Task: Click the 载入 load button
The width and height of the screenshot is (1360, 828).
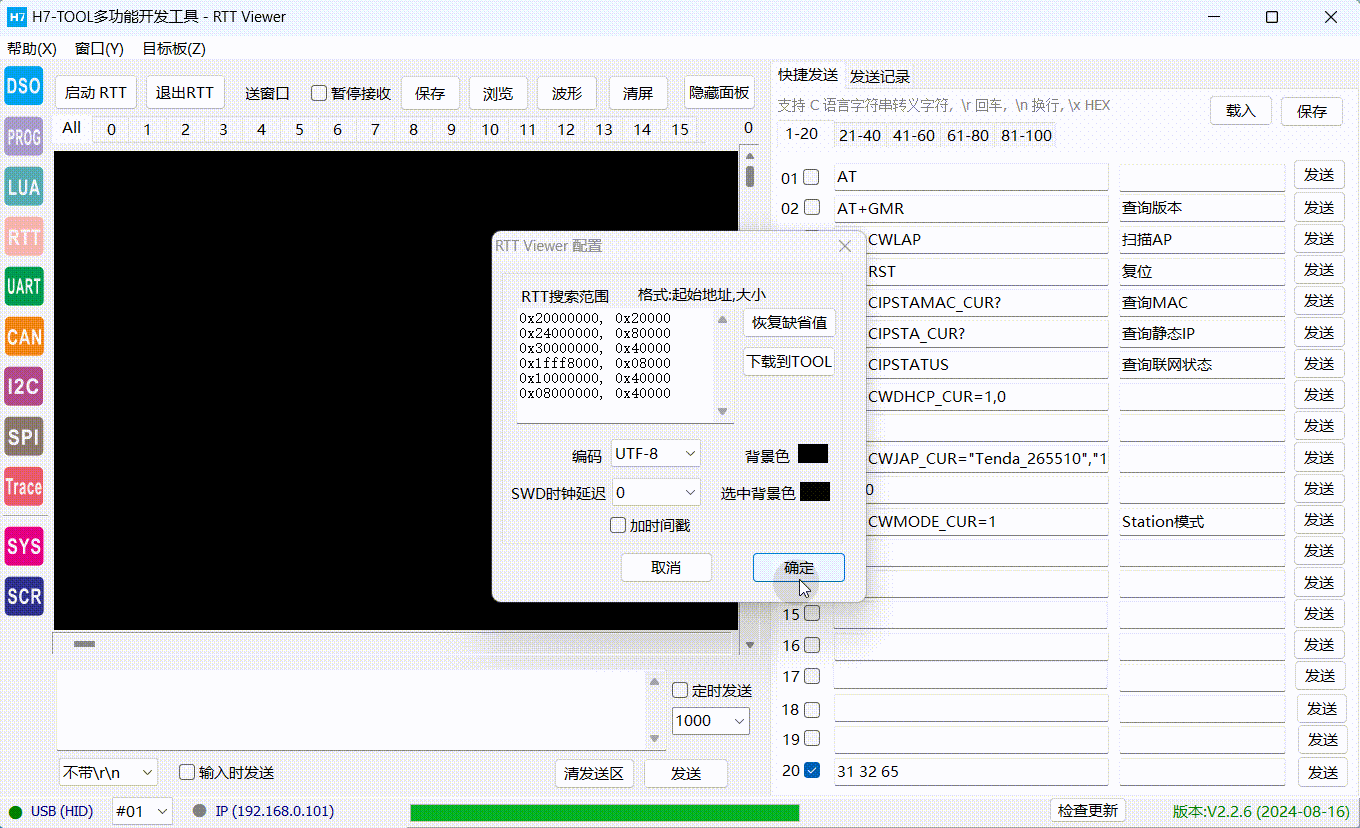Action: (x=1241, y=111)
